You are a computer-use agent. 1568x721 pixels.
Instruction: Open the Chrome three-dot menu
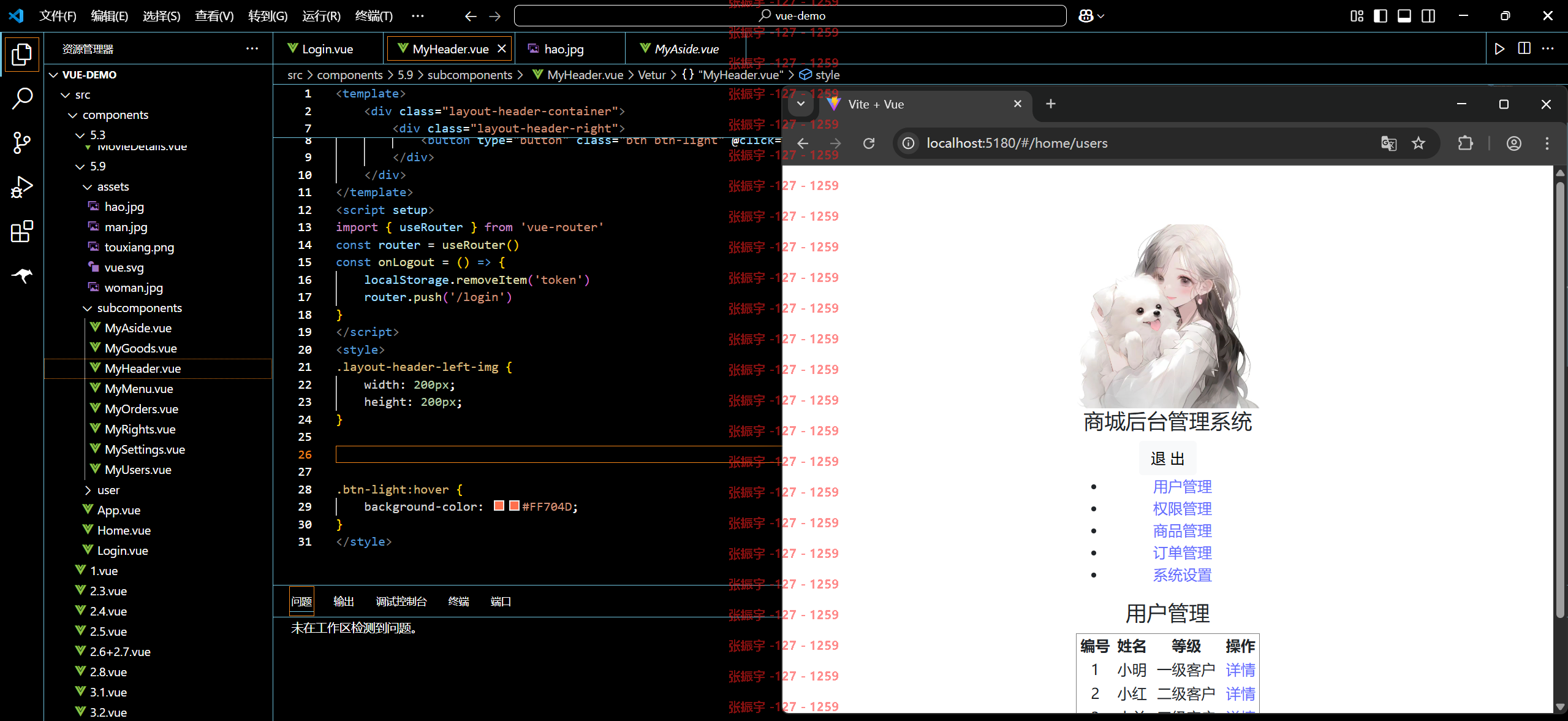click(x=1547, y=143)
